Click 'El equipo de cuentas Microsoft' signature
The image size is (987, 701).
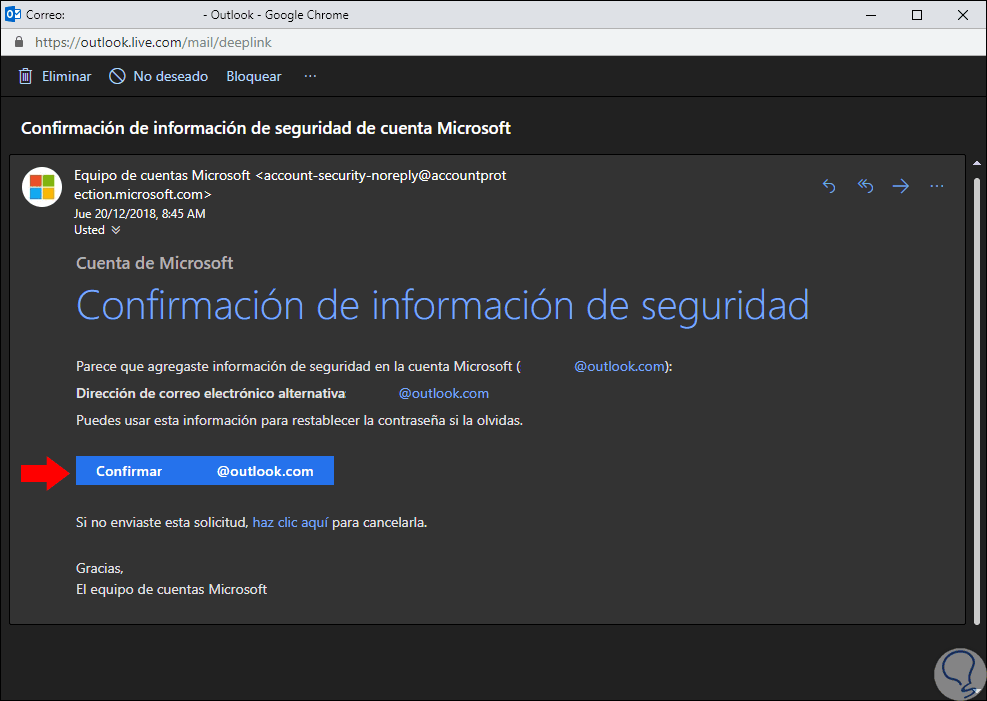(172, 590)
